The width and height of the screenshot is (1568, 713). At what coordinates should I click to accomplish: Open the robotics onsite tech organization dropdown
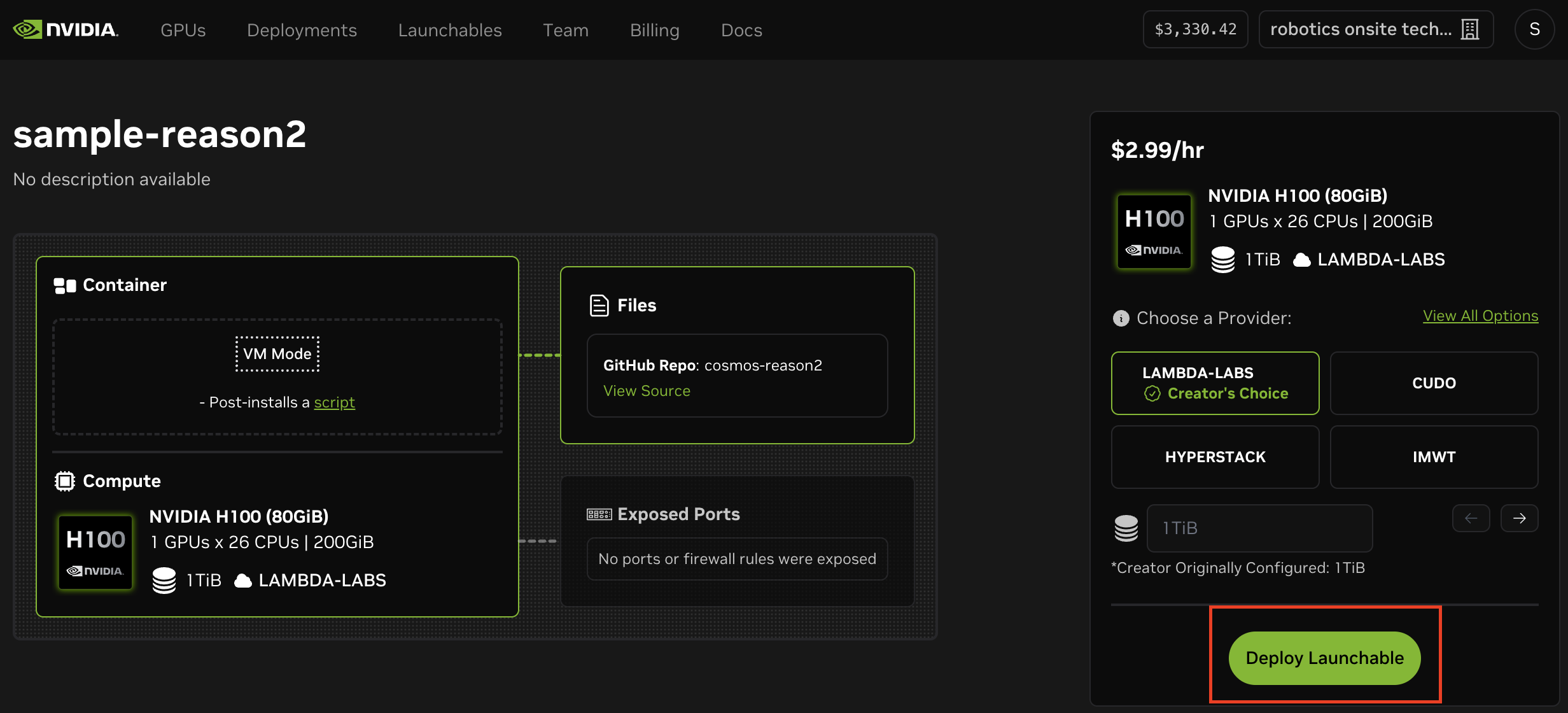1375,29
